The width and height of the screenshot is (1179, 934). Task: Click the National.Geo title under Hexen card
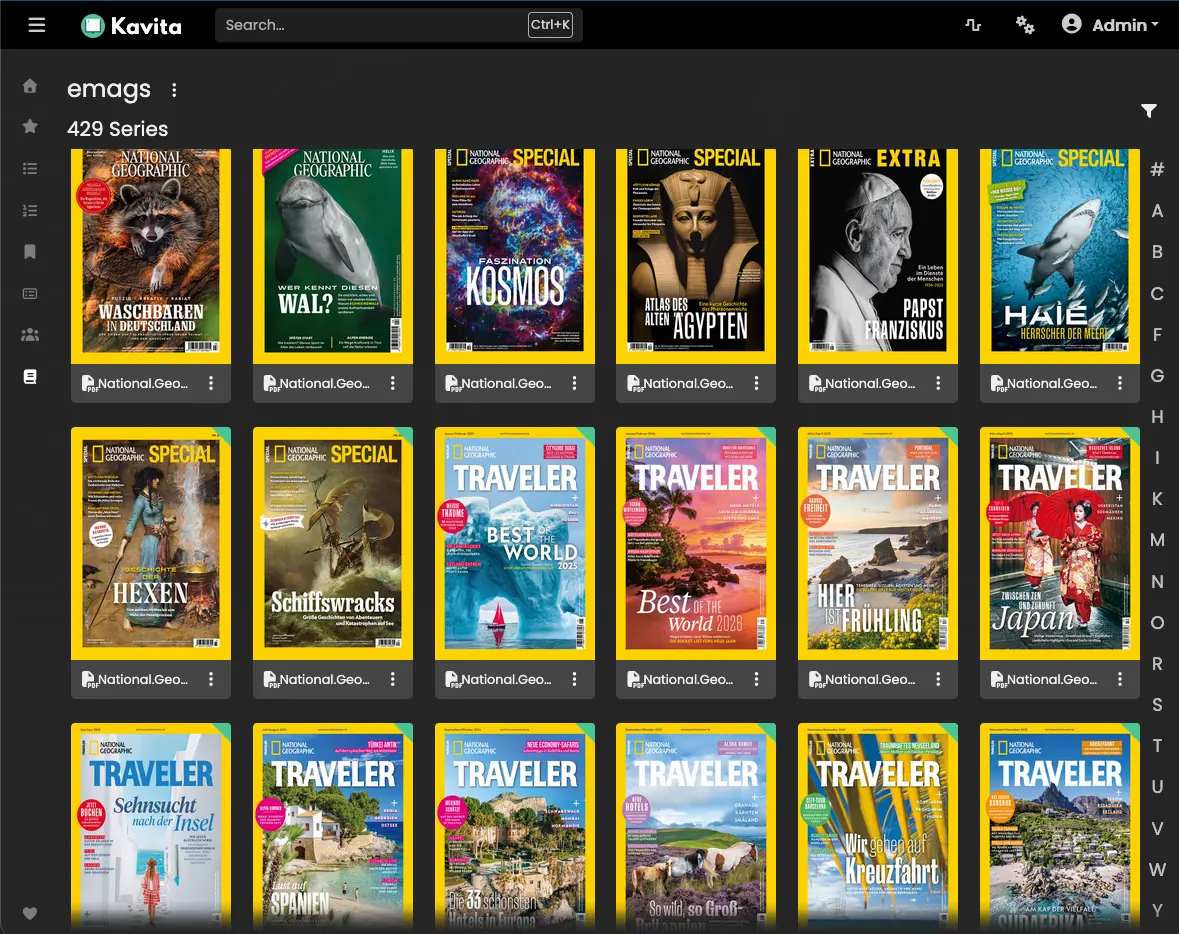(x=143, y=679)
